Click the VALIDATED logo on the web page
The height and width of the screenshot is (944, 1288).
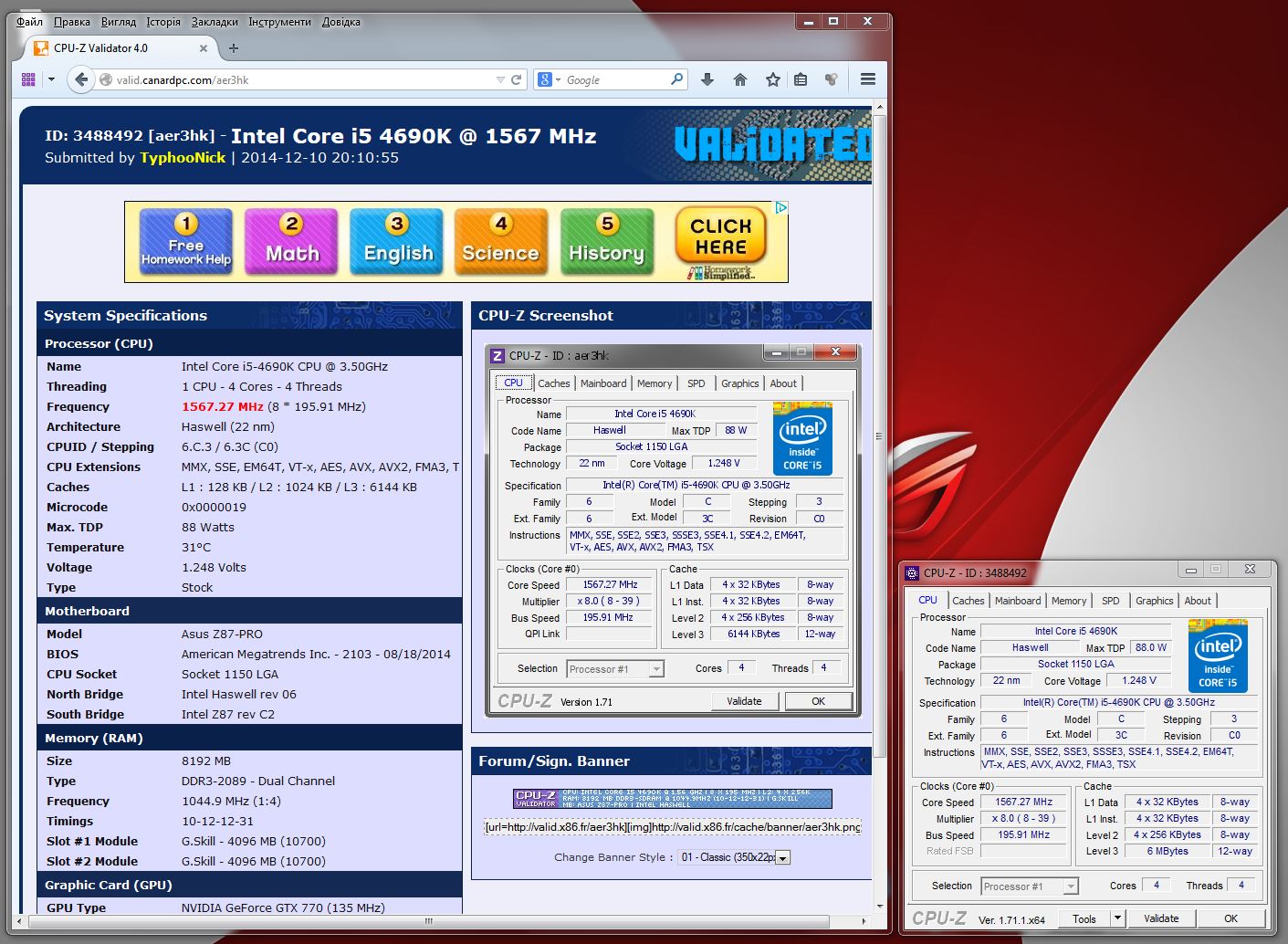coord(772,144)
